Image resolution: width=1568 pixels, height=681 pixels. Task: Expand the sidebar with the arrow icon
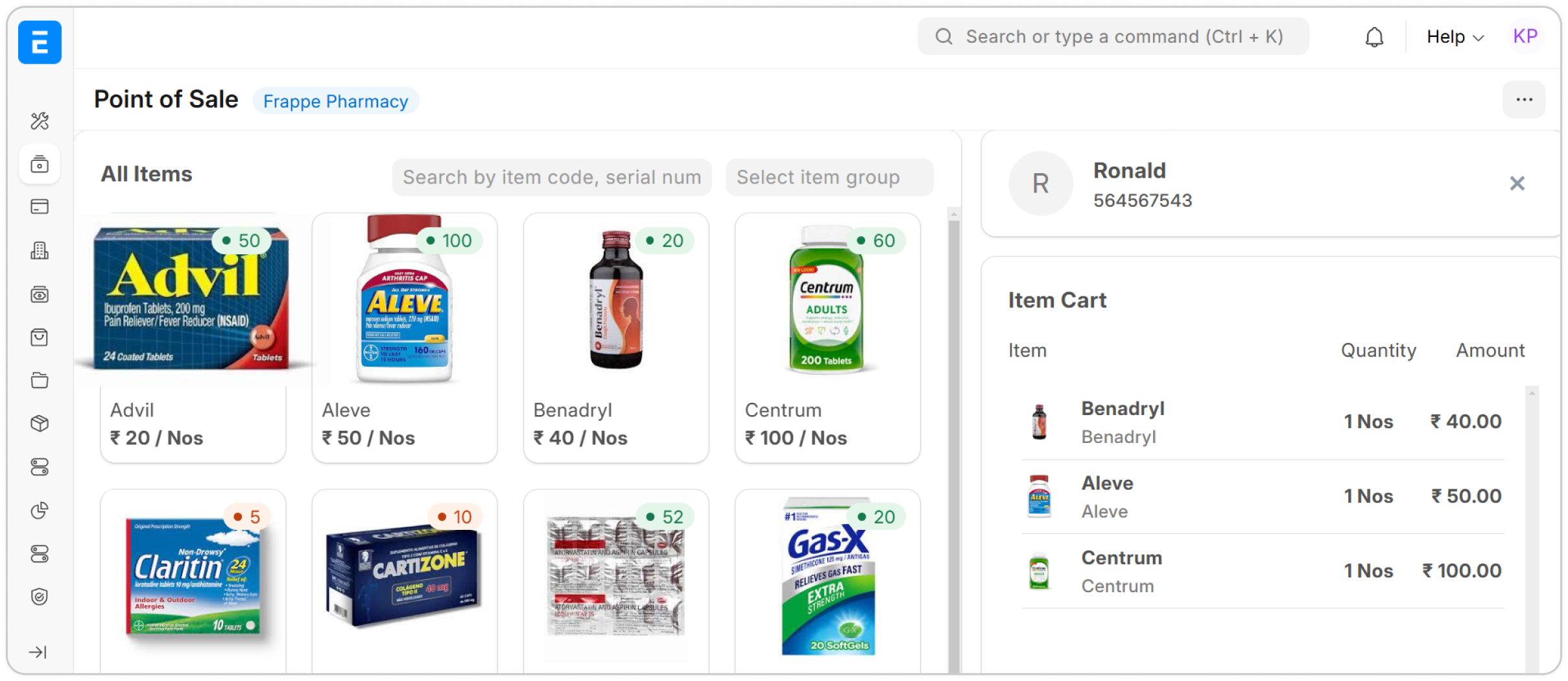coord(38,652)
